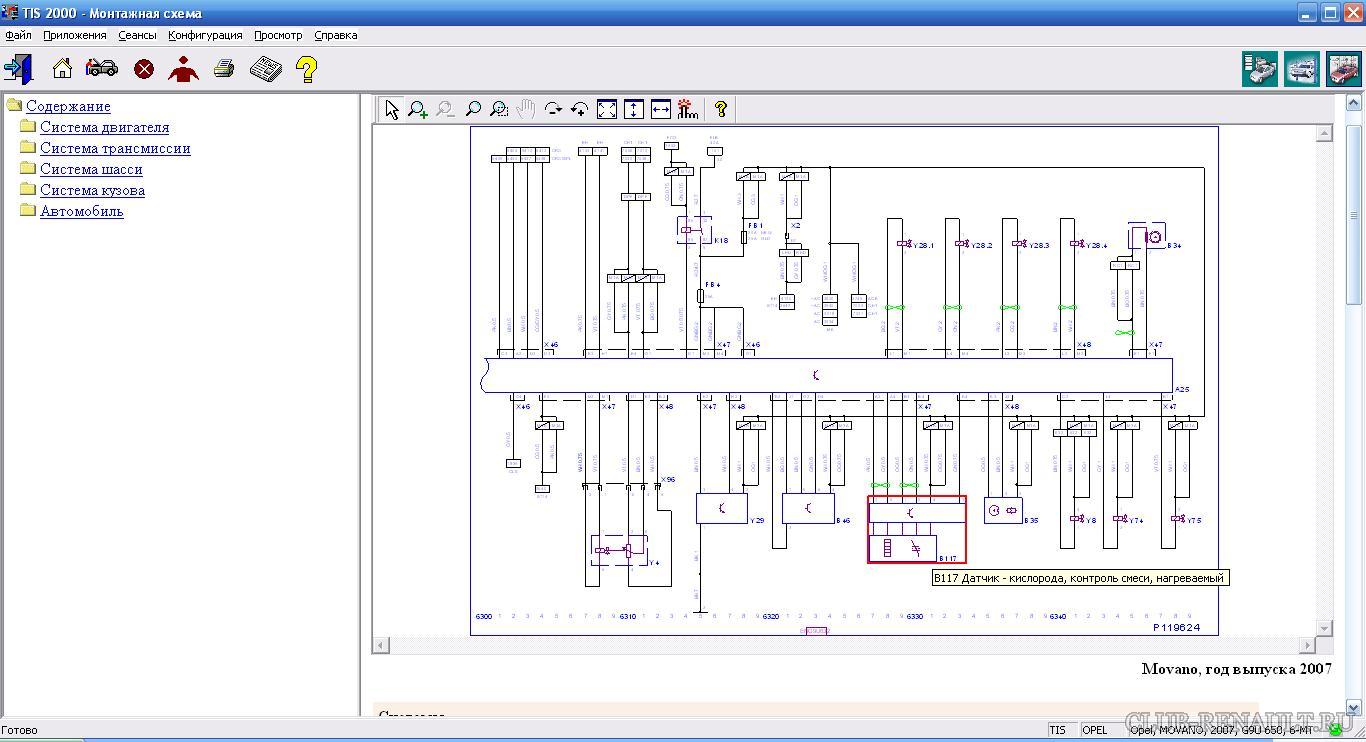The width and height of the screenshot is (1366, 742).
Task: Open the Просмотр menu
Action: coord(278,35)
